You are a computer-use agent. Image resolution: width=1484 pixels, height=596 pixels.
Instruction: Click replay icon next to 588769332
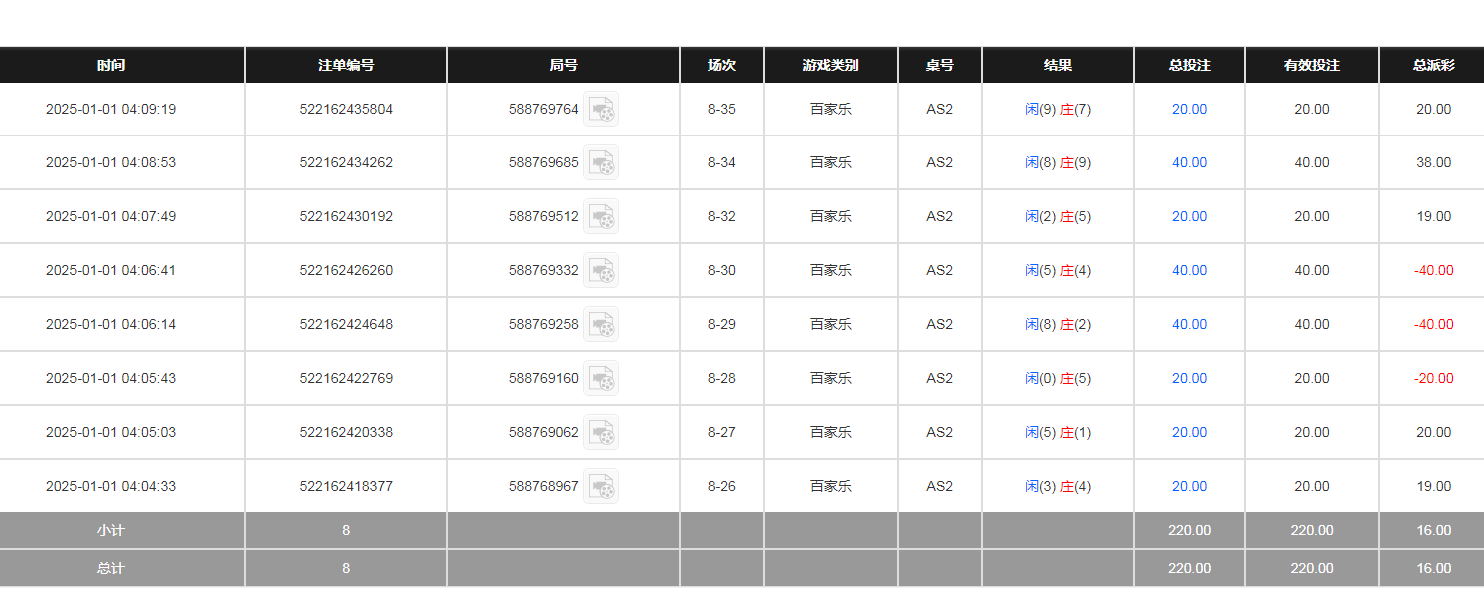click(601, 271)
